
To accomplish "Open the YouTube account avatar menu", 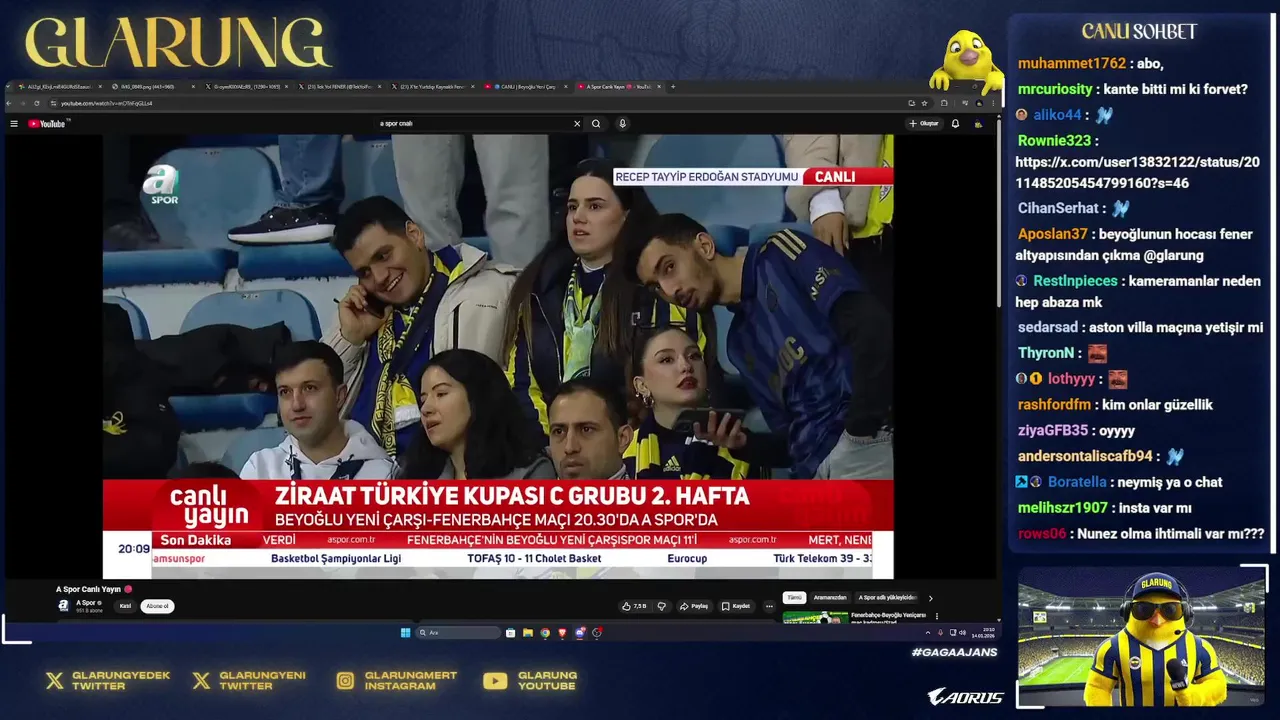I will click(978, 124).
